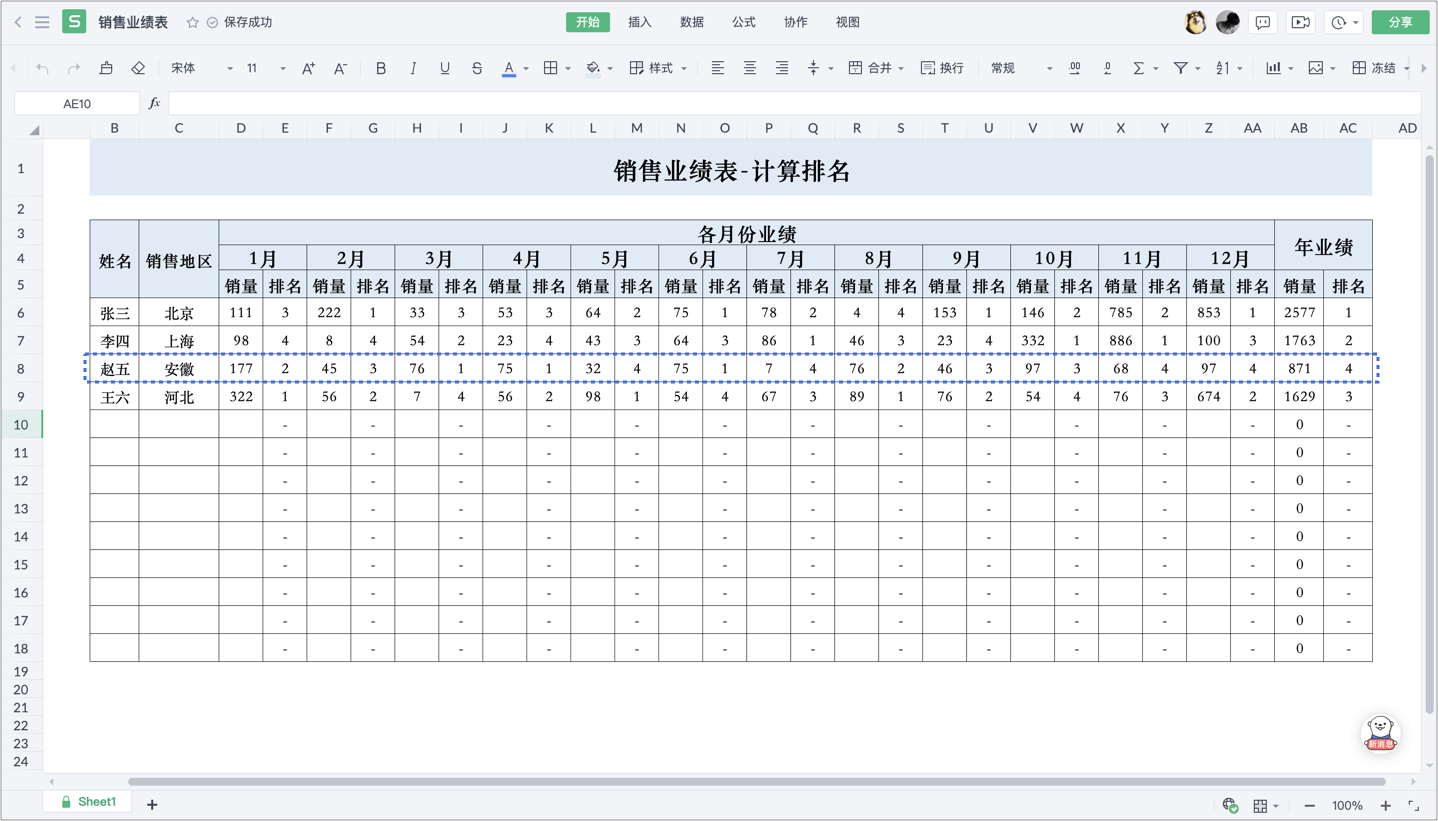Click the sort A-Z icon
1438x821 pixels.
click(1223, 68)
